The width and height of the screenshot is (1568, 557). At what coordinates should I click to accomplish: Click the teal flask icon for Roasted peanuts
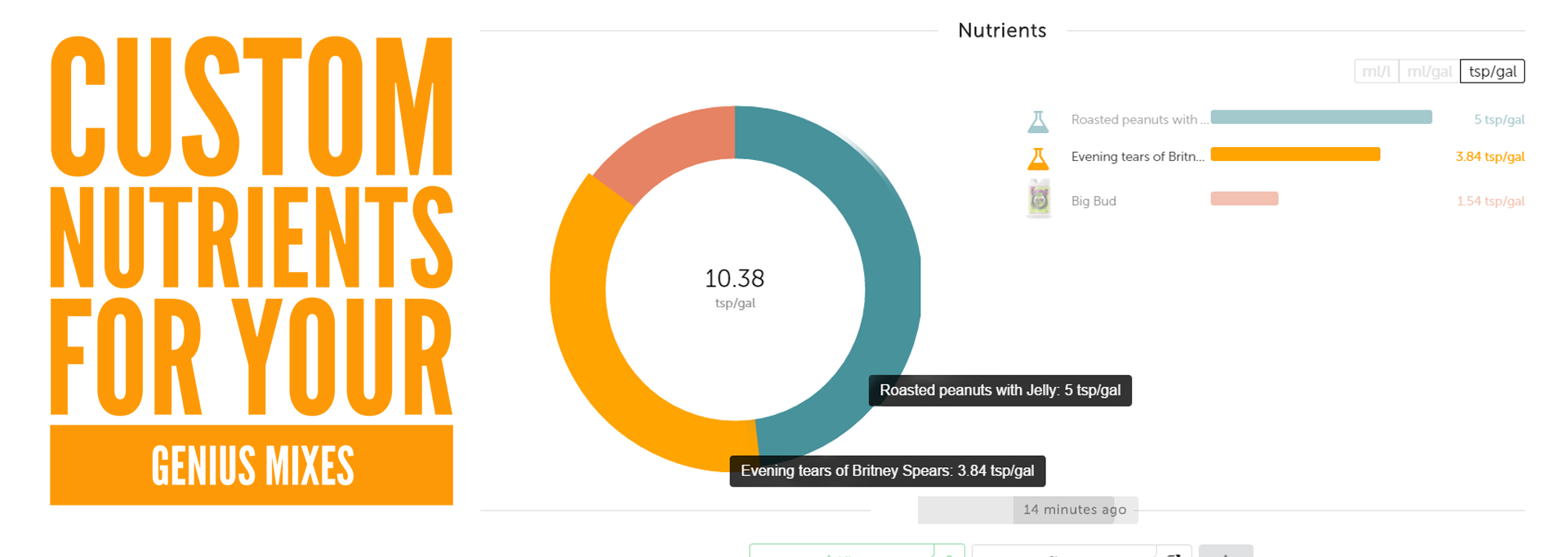click(x=1038, y=122)
